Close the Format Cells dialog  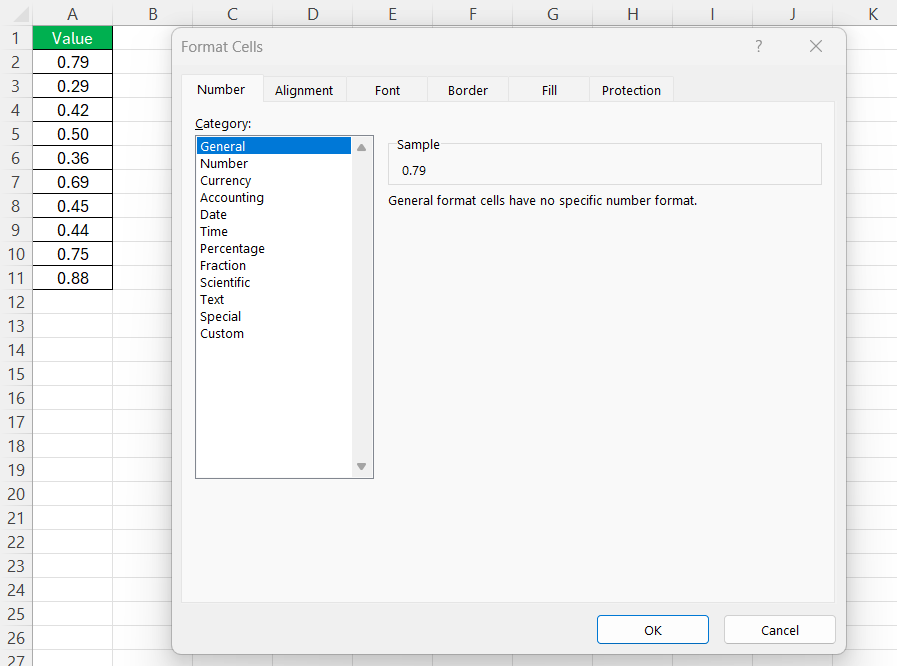pos(816,46)
